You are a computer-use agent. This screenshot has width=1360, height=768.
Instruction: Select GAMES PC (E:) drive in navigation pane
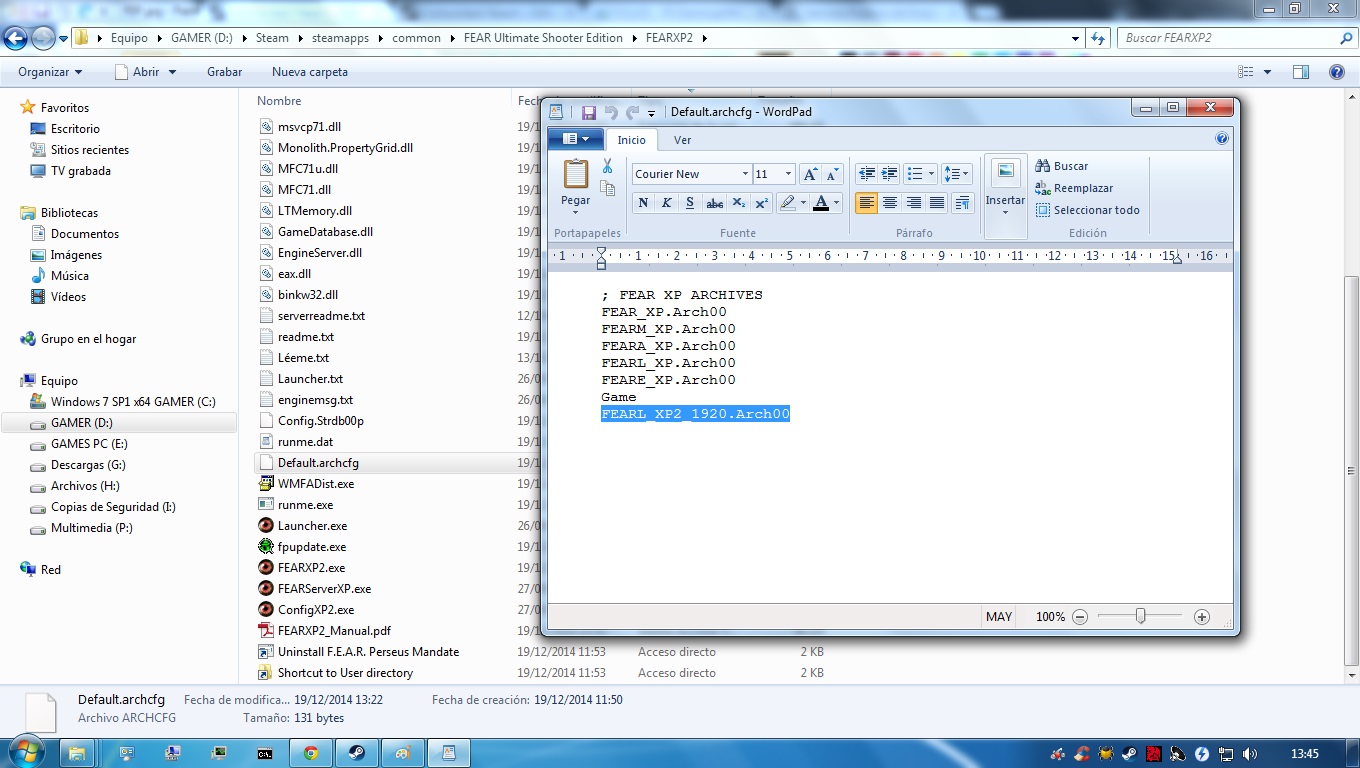[89, 444]
